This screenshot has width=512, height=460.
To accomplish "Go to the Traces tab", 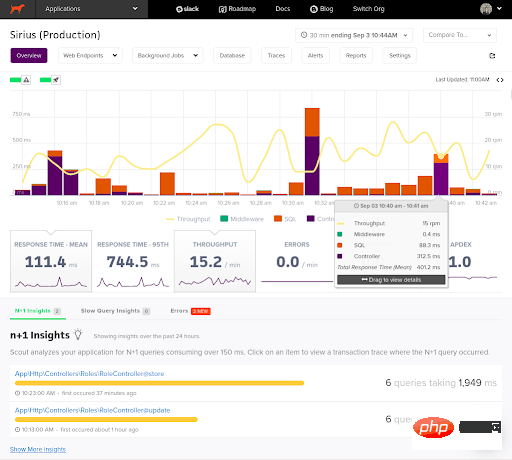I will click(276, 56).
